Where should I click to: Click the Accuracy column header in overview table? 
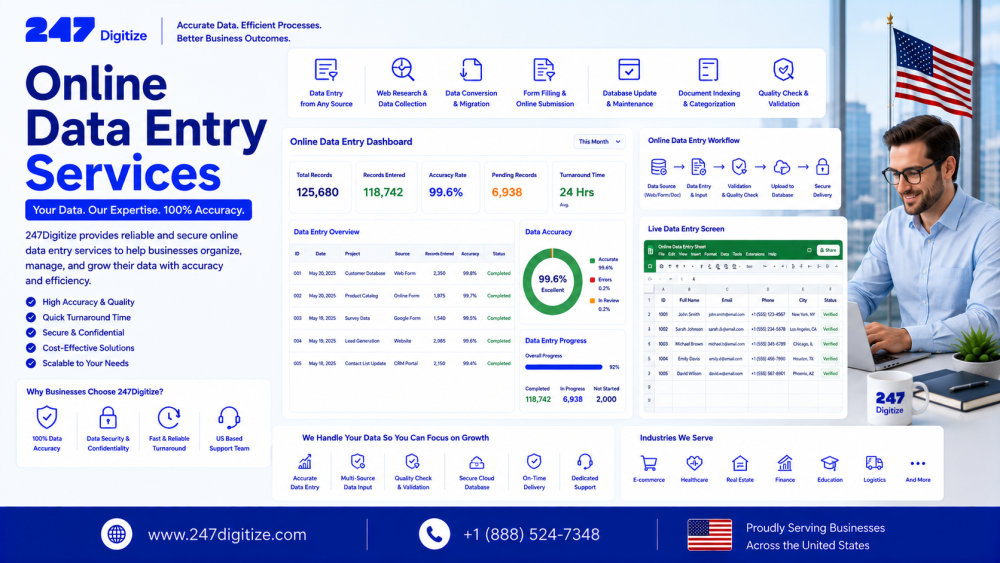tap(470, 254)
